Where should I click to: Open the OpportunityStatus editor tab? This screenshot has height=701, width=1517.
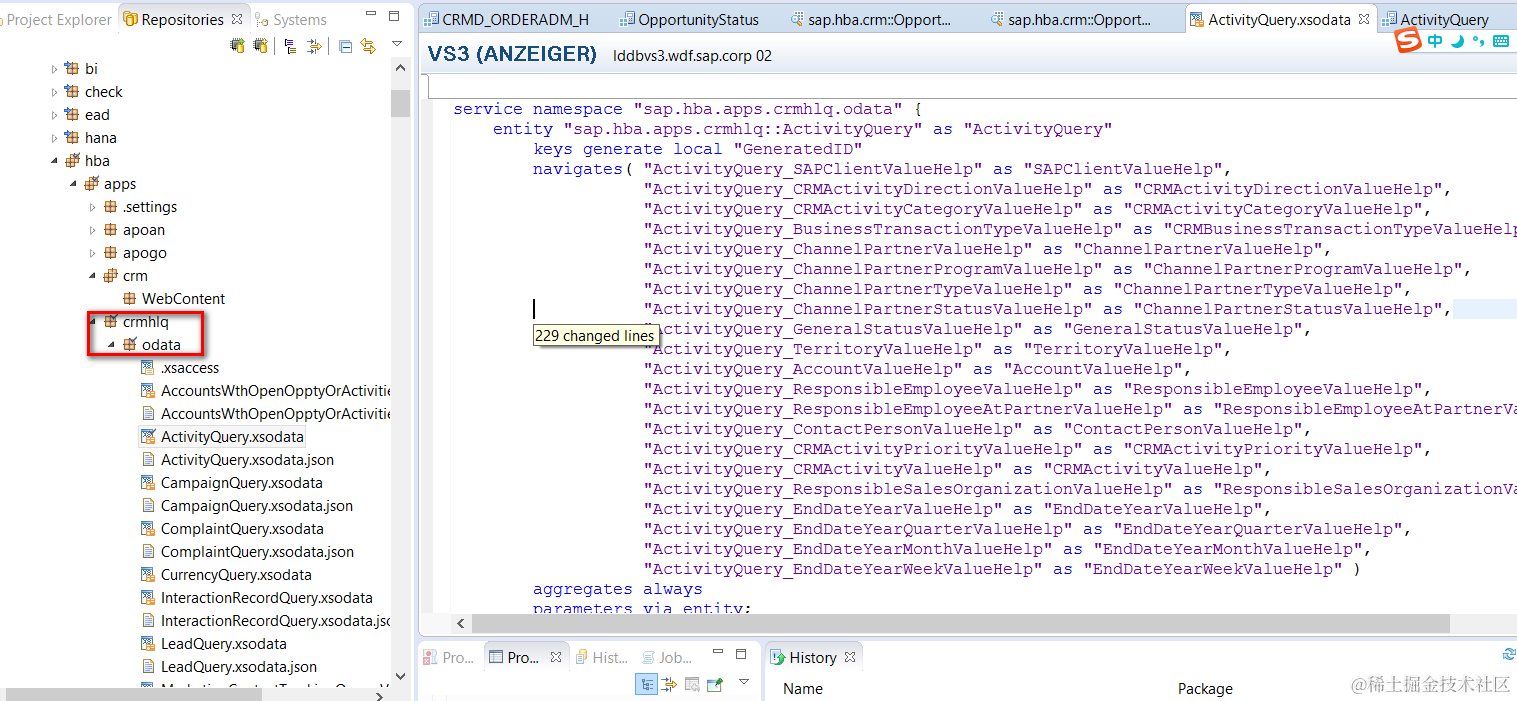point(690,19)
